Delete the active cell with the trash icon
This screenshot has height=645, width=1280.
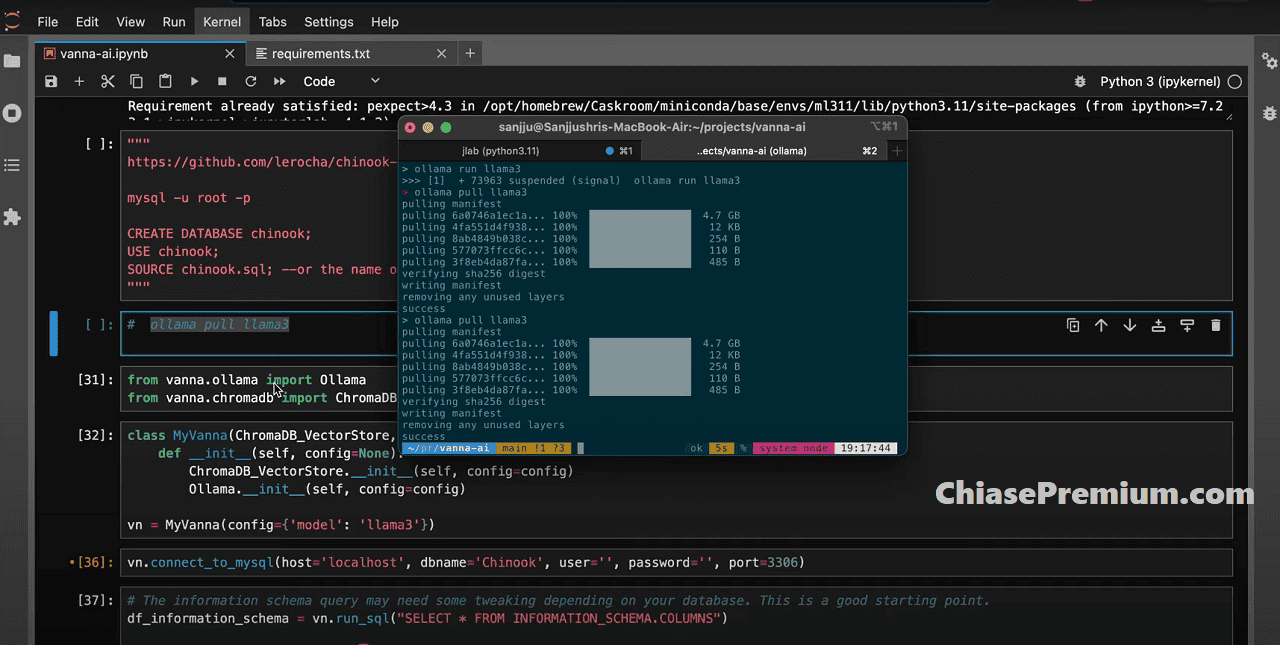[x=1215, y=325]
